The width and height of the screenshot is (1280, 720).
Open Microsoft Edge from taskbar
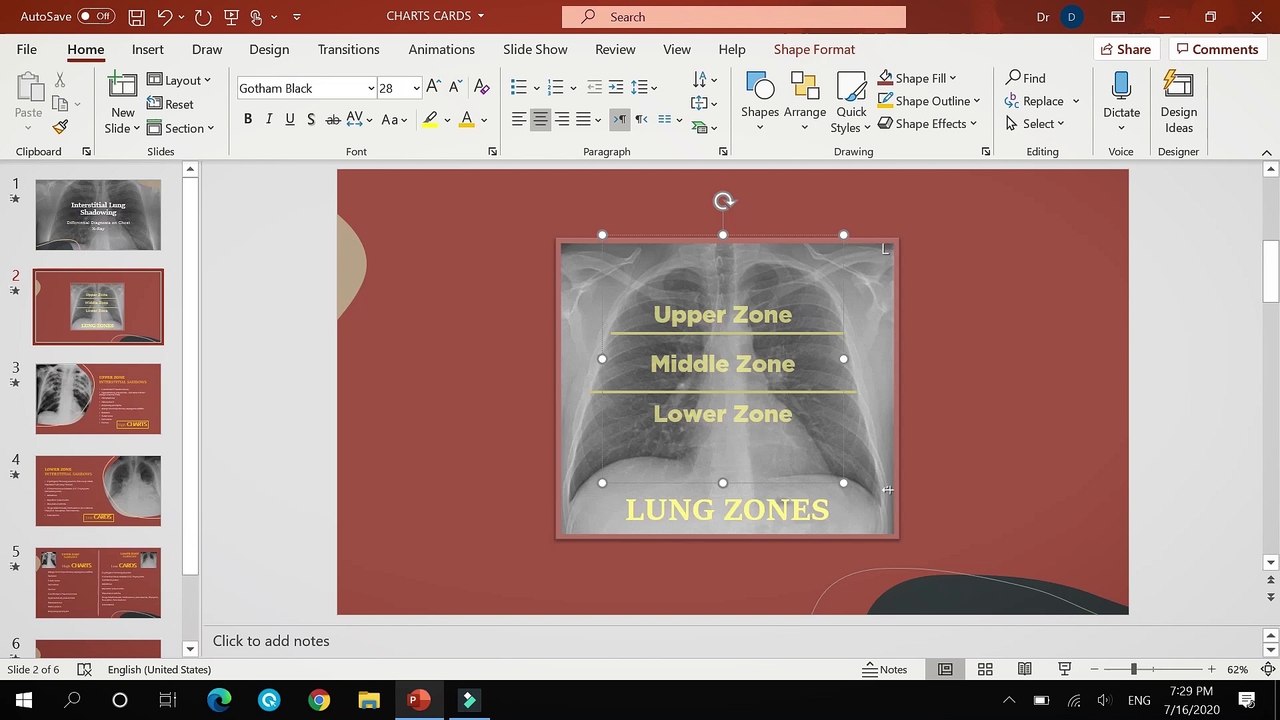click(219, 700)
